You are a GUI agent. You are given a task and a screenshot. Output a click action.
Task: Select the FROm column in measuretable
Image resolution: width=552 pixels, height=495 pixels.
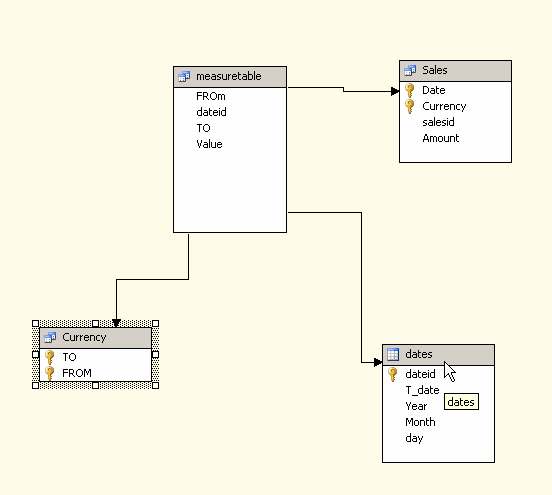coord(230,96)
